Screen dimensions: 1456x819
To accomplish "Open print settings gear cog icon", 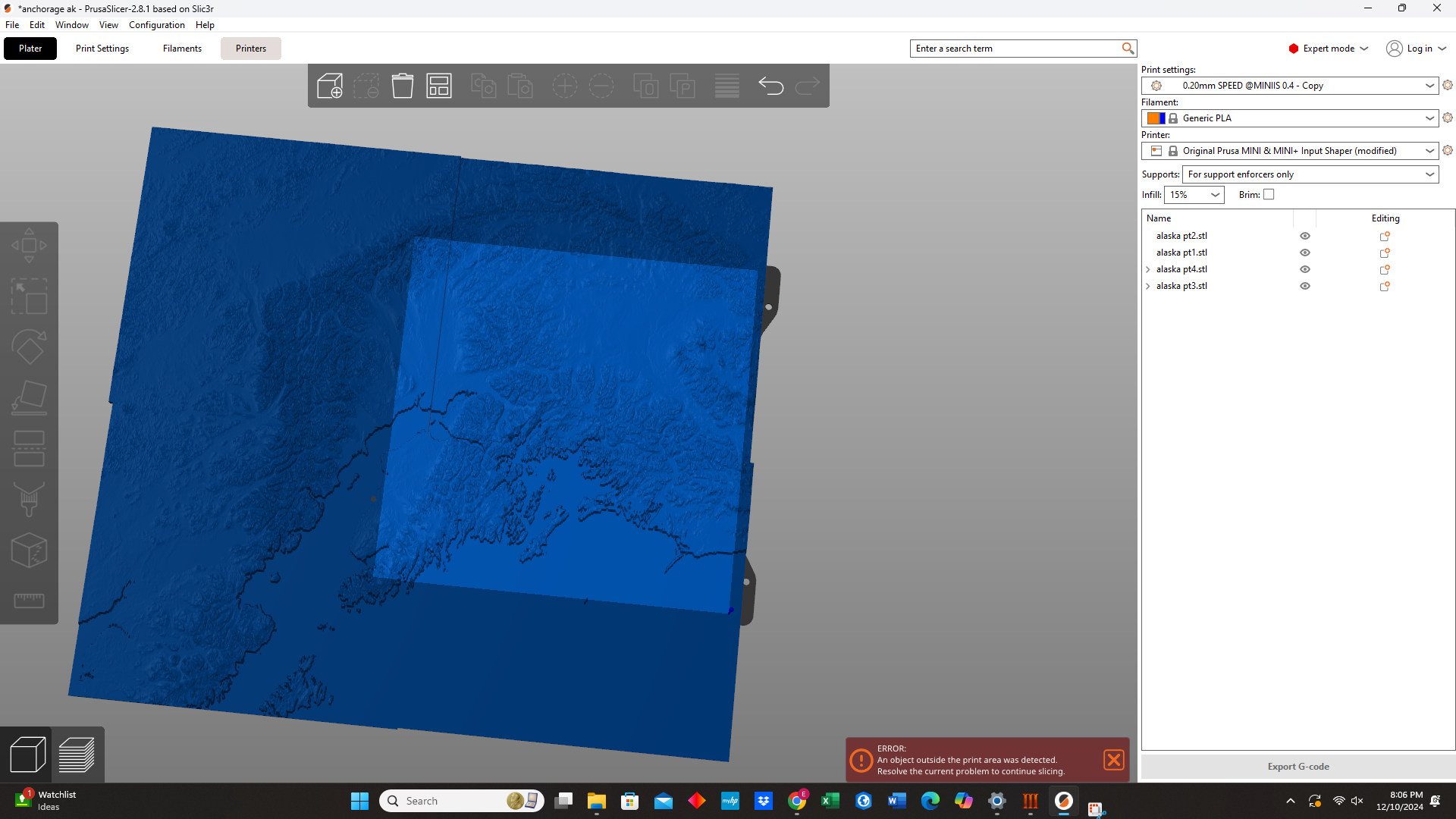I will [x=1448, y=85].
